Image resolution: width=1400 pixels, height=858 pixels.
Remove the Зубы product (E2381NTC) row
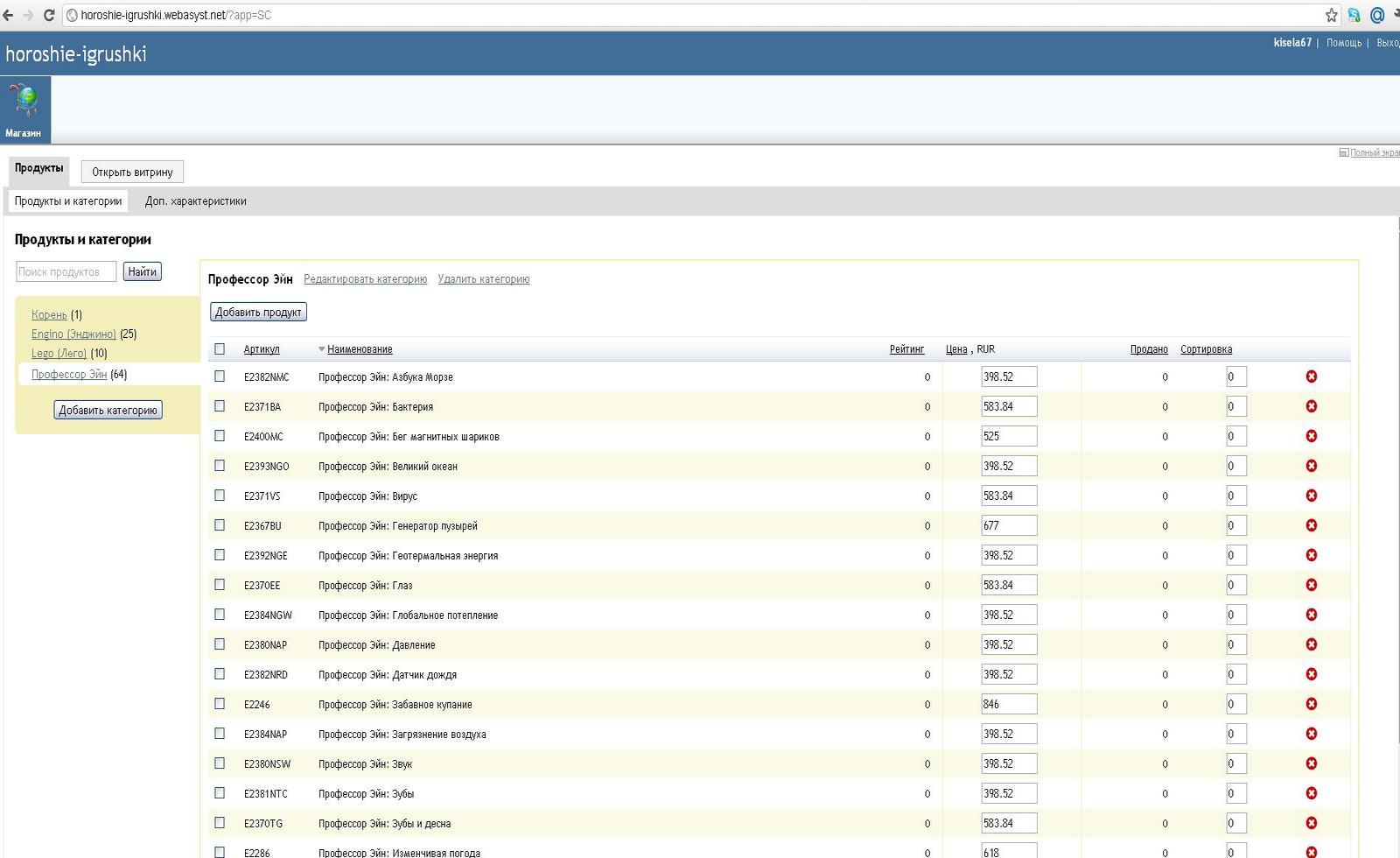tap(1311, 793)
